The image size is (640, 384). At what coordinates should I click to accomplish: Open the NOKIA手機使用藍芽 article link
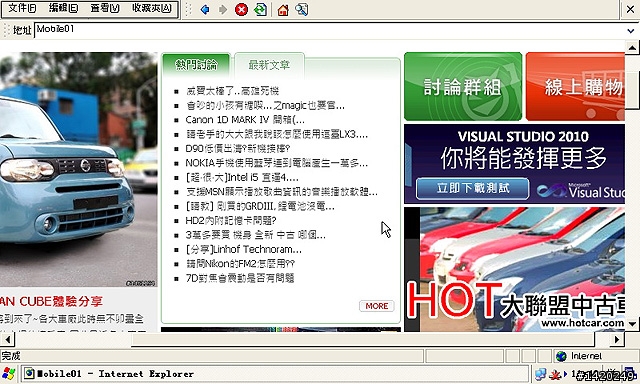point(276,163)
